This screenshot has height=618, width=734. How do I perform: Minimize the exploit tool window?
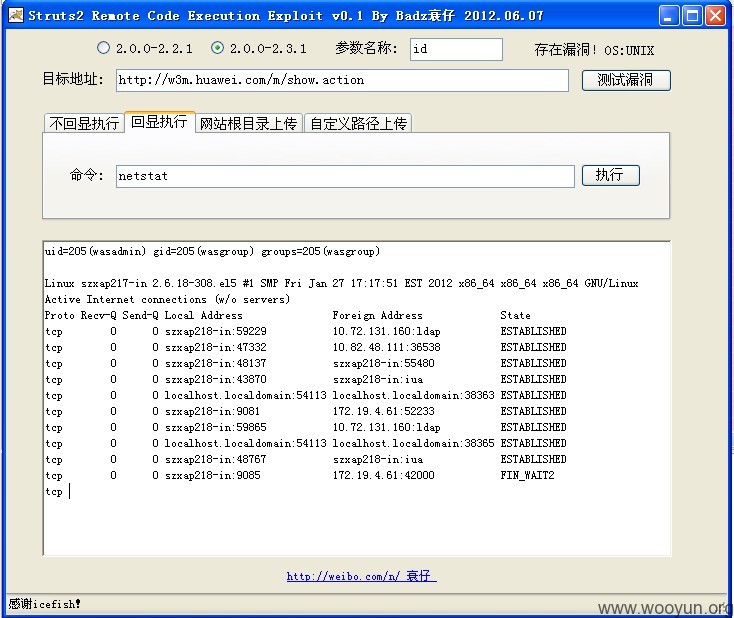[x=668, y=16]
